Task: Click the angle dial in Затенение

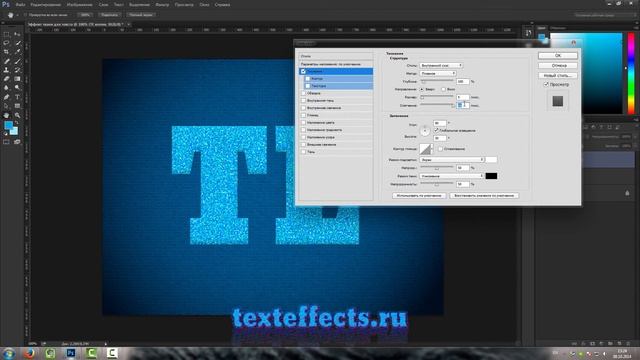Action: [425, 131]
